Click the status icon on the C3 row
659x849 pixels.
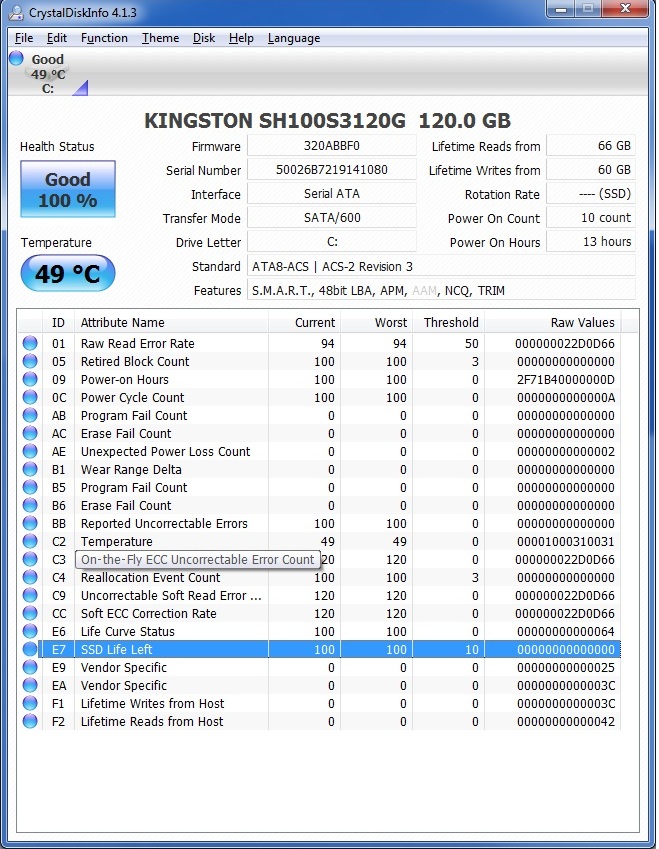[x=30, y=559]
